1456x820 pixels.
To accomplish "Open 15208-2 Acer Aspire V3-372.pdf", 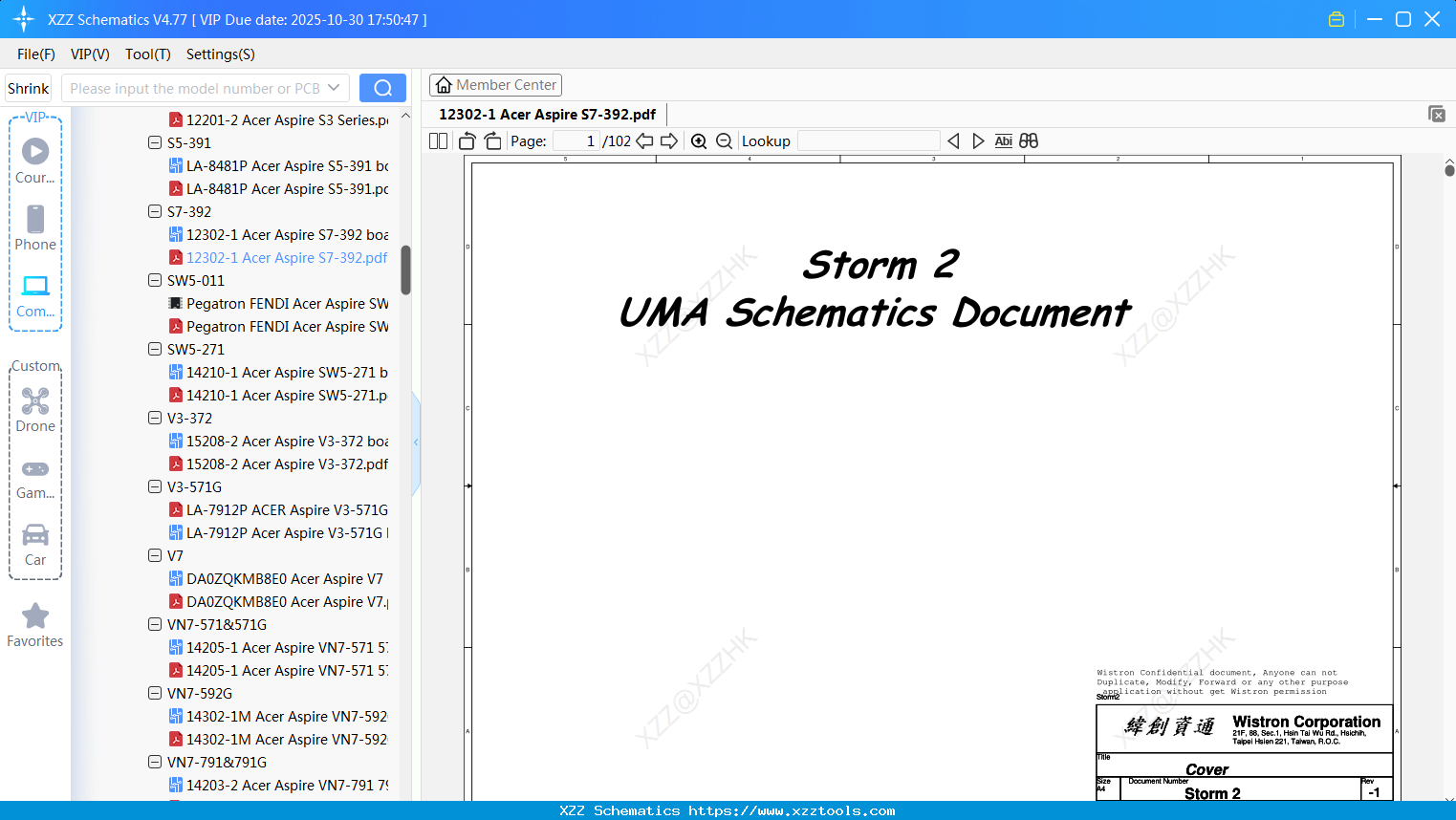I will coord(279,464).
